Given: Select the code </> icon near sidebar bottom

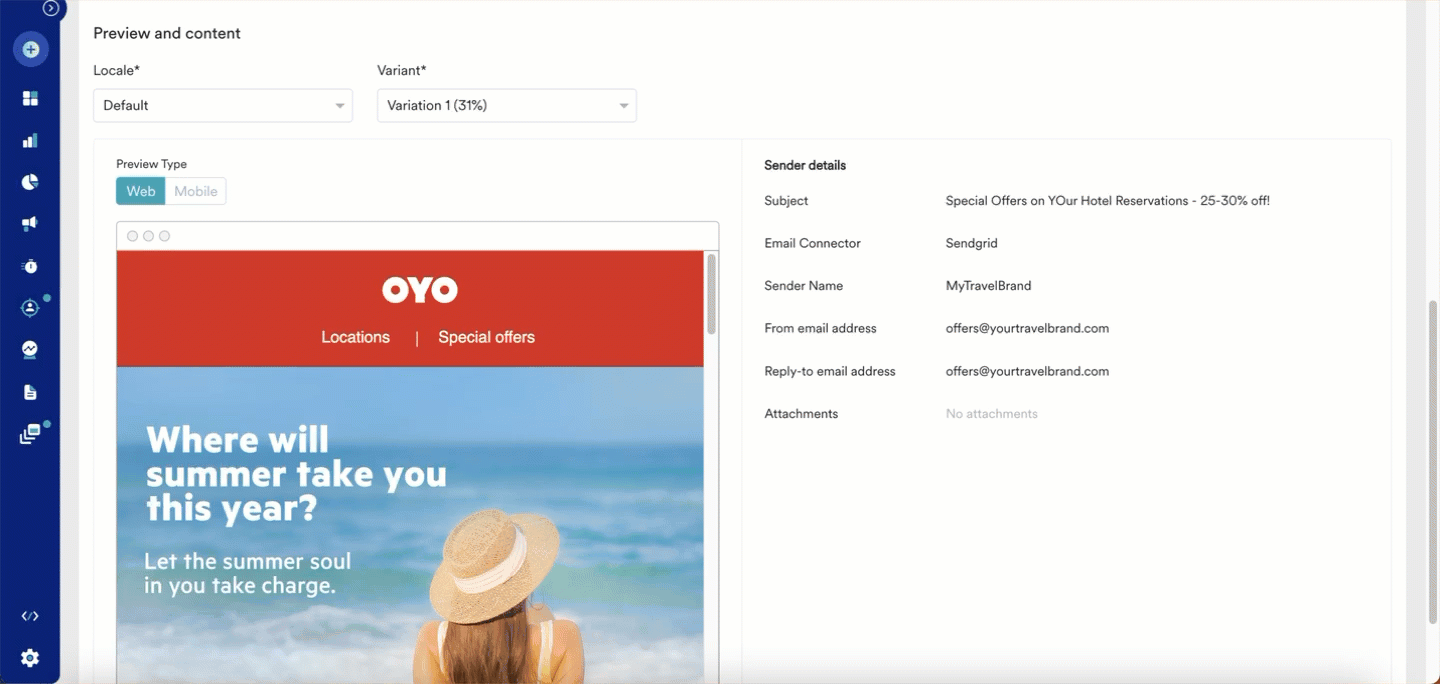Looking at the screenshot, I should pos(30,615).
